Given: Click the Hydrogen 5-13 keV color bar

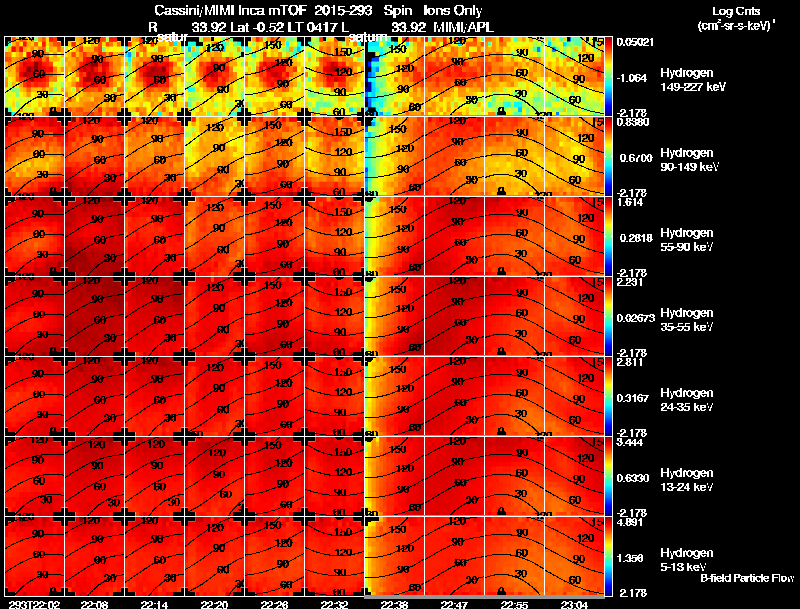Looking at the screenshot, I should [608, 557].
